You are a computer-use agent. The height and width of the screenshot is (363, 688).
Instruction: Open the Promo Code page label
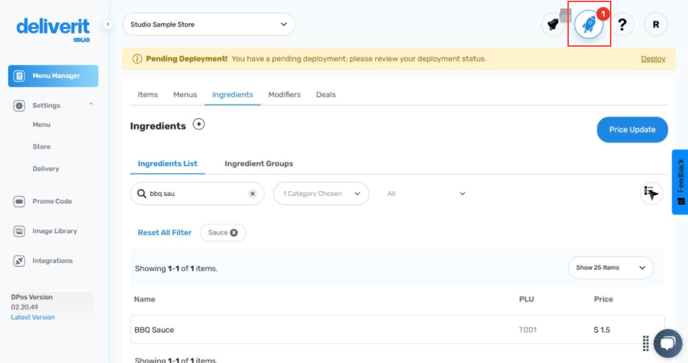pos(52,201)
